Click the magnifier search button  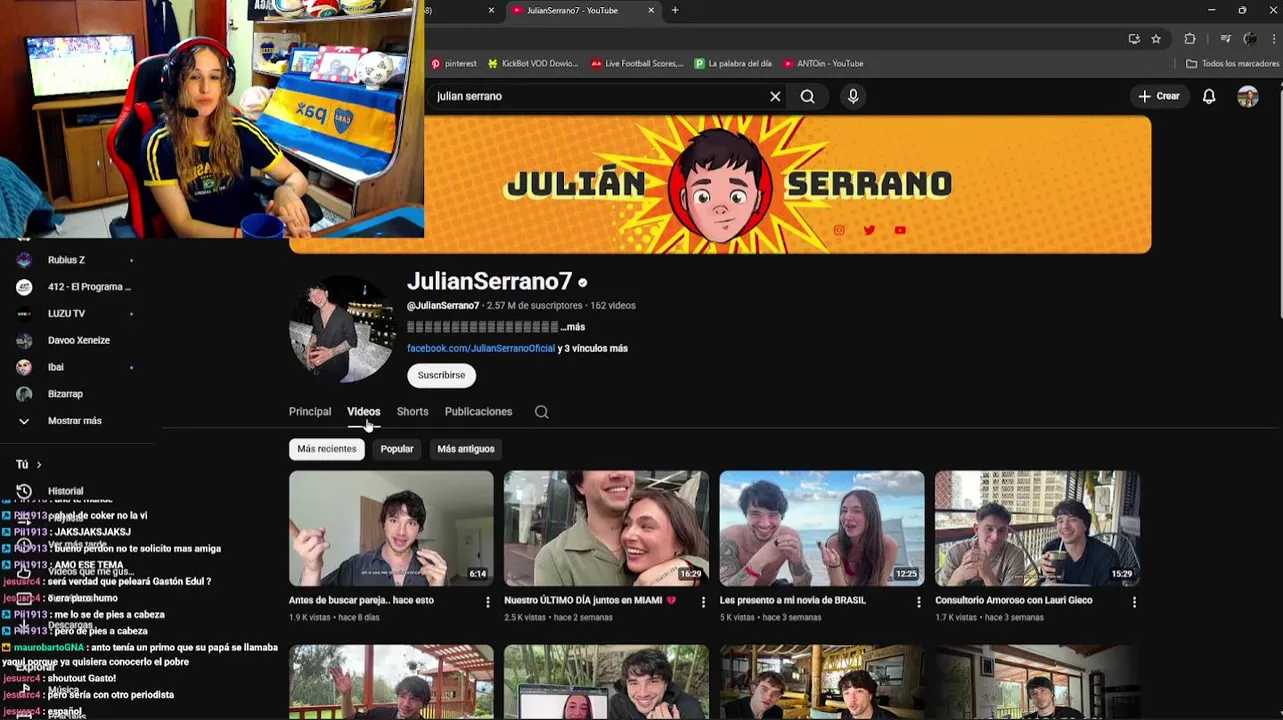coord(807,96)
